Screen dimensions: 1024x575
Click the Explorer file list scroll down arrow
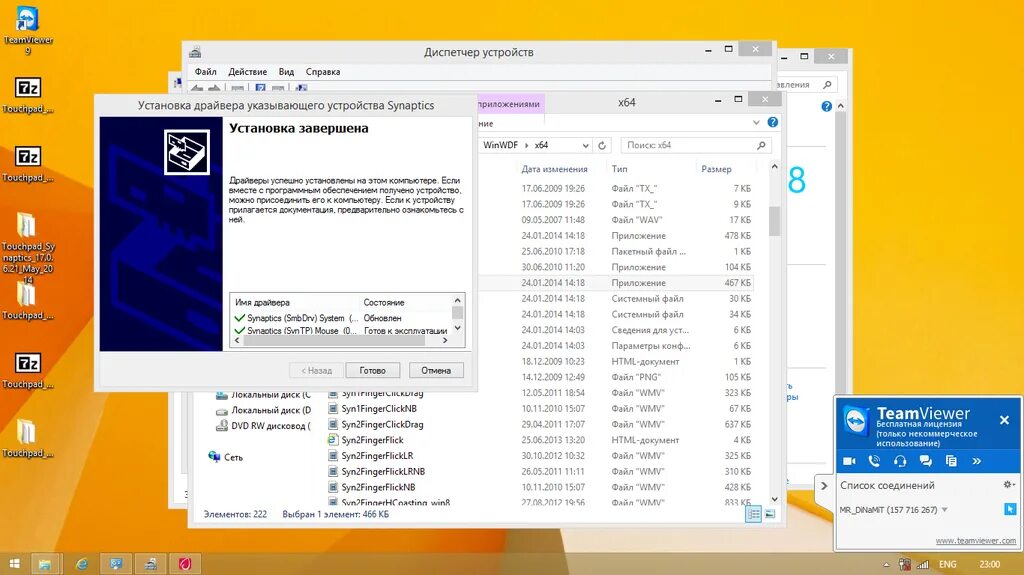point(775,499)
